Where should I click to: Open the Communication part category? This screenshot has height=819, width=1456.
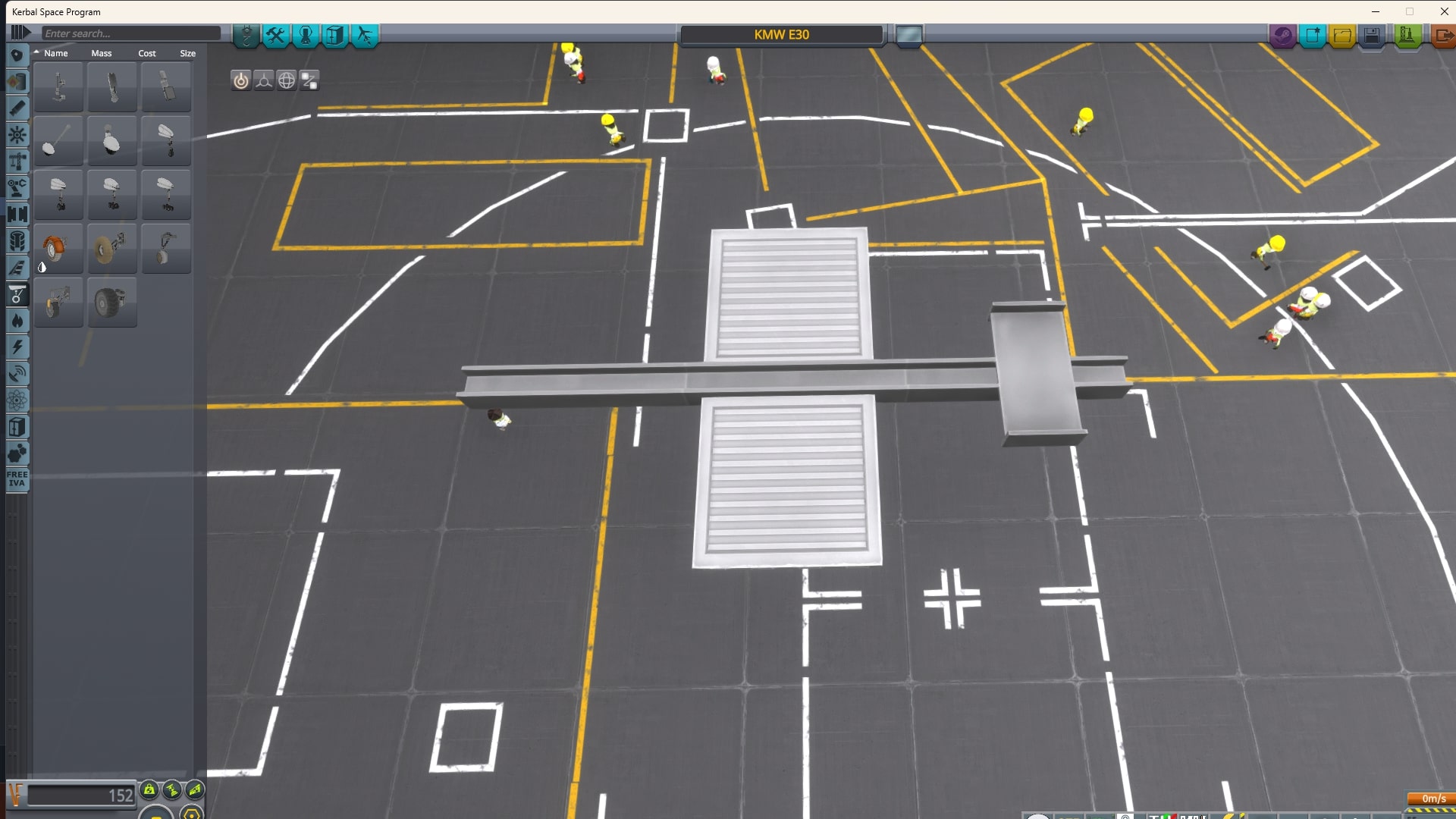coord(17,374)
